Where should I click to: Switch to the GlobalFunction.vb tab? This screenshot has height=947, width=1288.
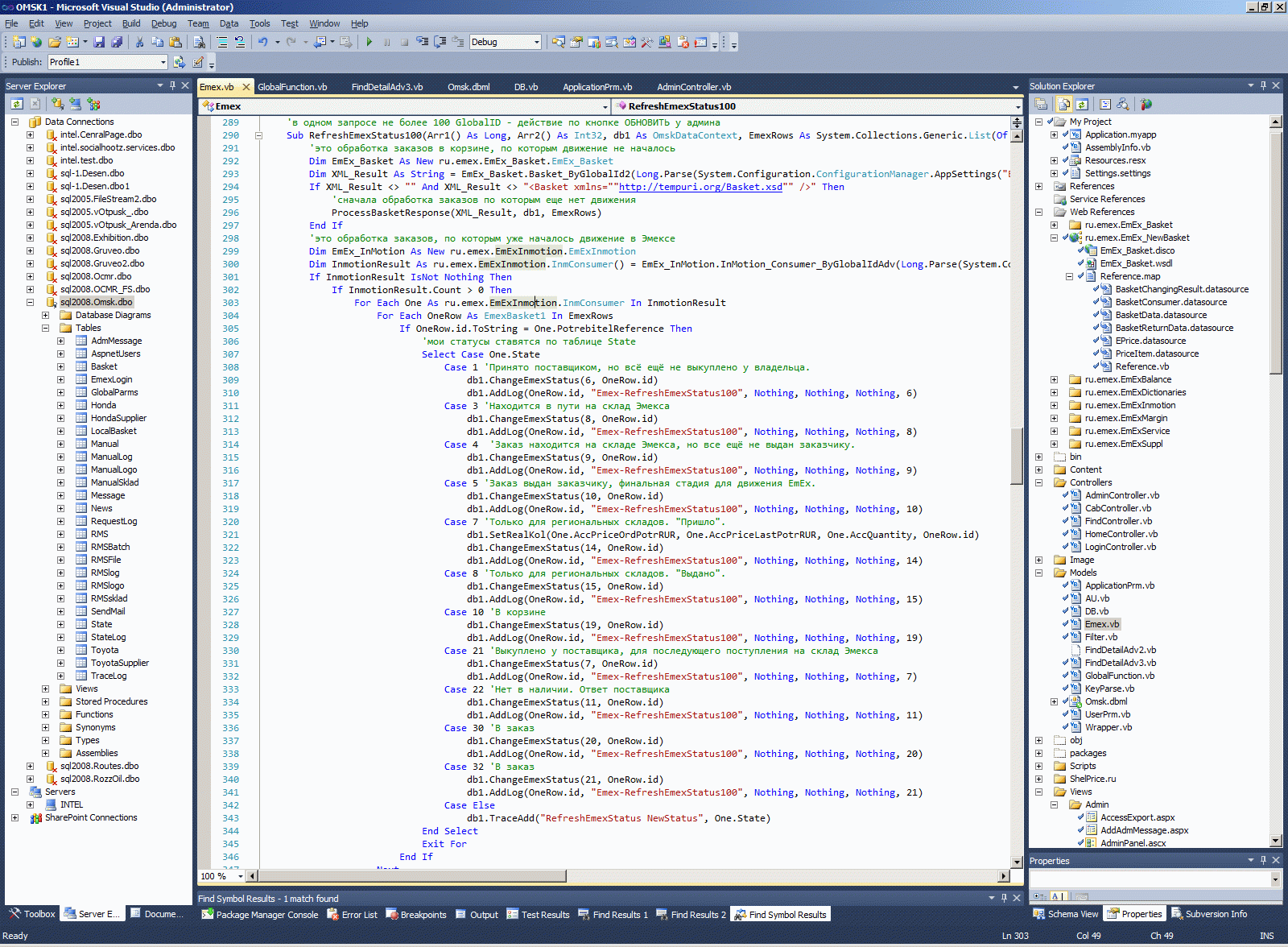[x=292, y=87]
